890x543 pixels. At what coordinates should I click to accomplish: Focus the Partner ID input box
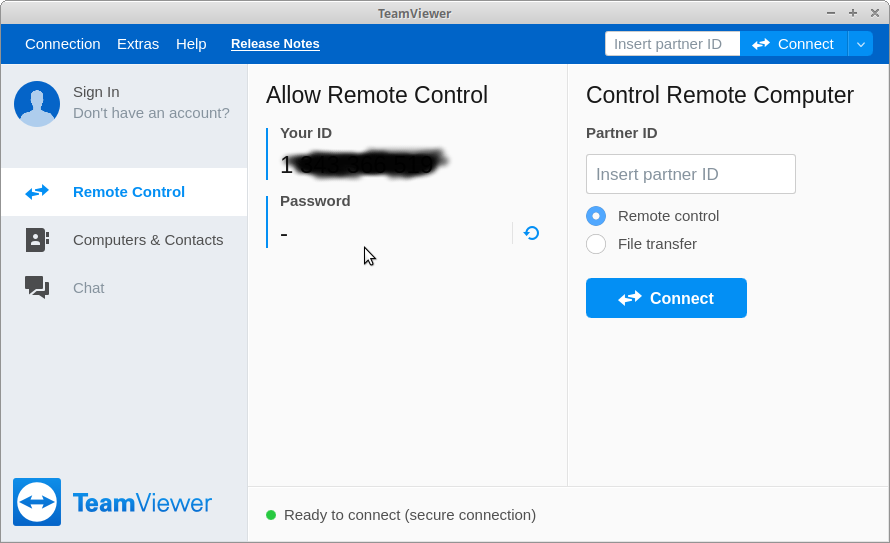(x=691, y=174)
